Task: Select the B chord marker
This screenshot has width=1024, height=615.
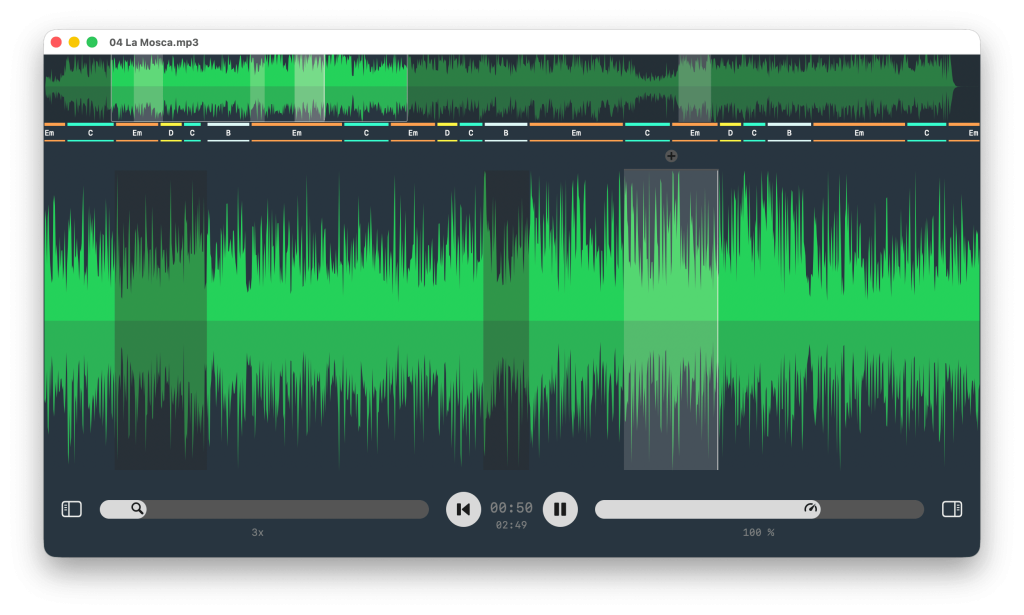Action: pos(229,131)
